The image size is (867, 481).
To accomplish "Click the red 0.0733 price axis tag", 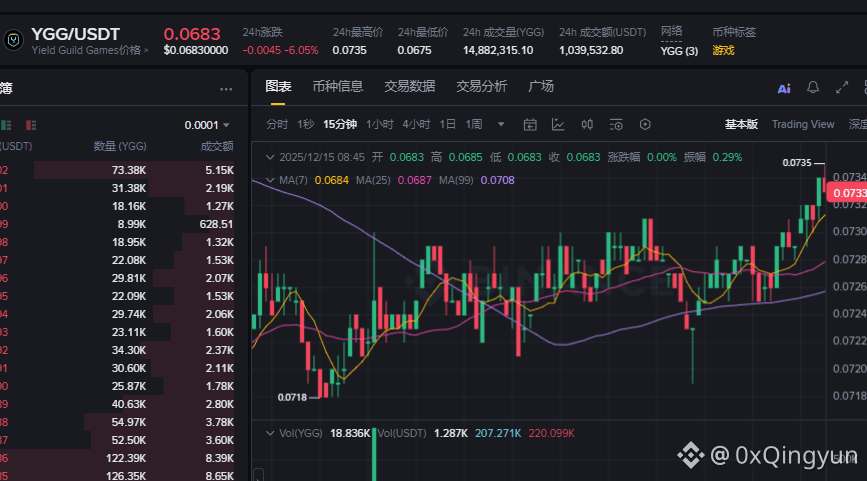I will tap(847, 193).
